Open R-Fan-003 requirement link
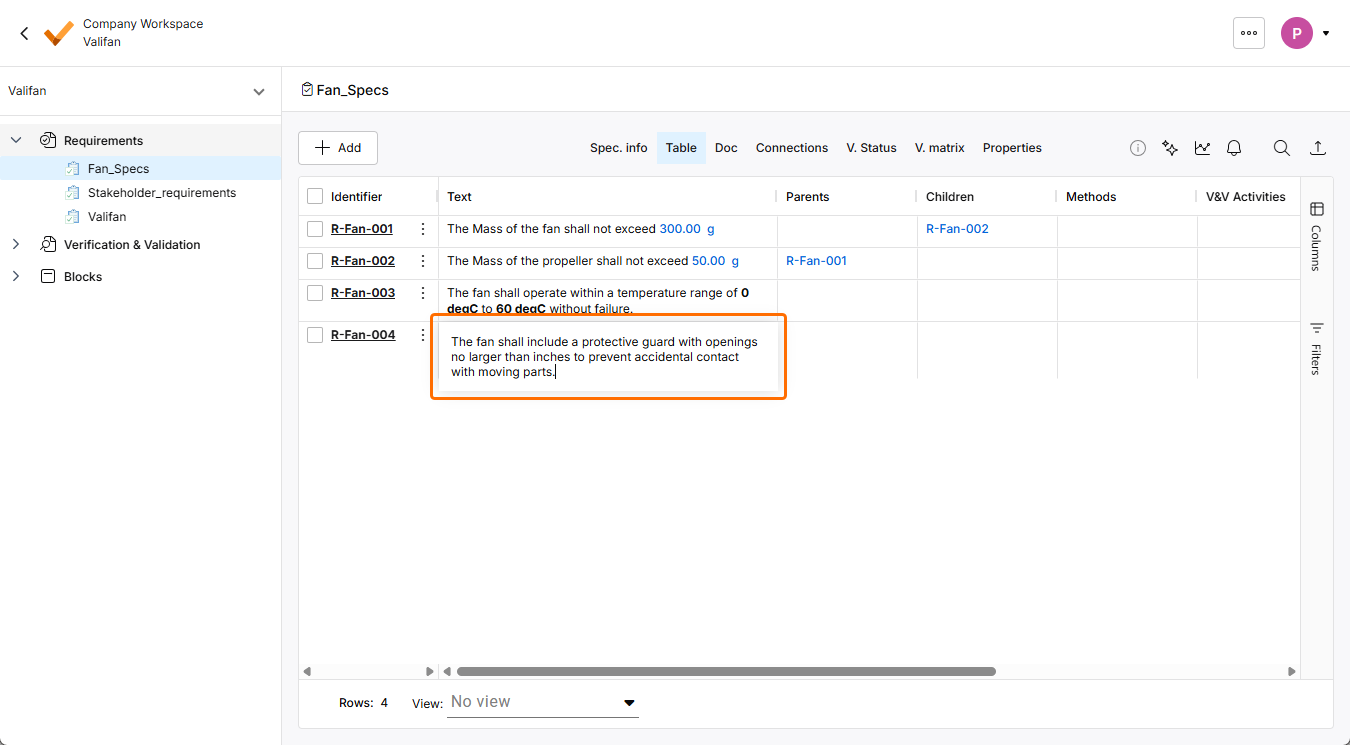Screen dimensions: 1350x745 (363, 293)
